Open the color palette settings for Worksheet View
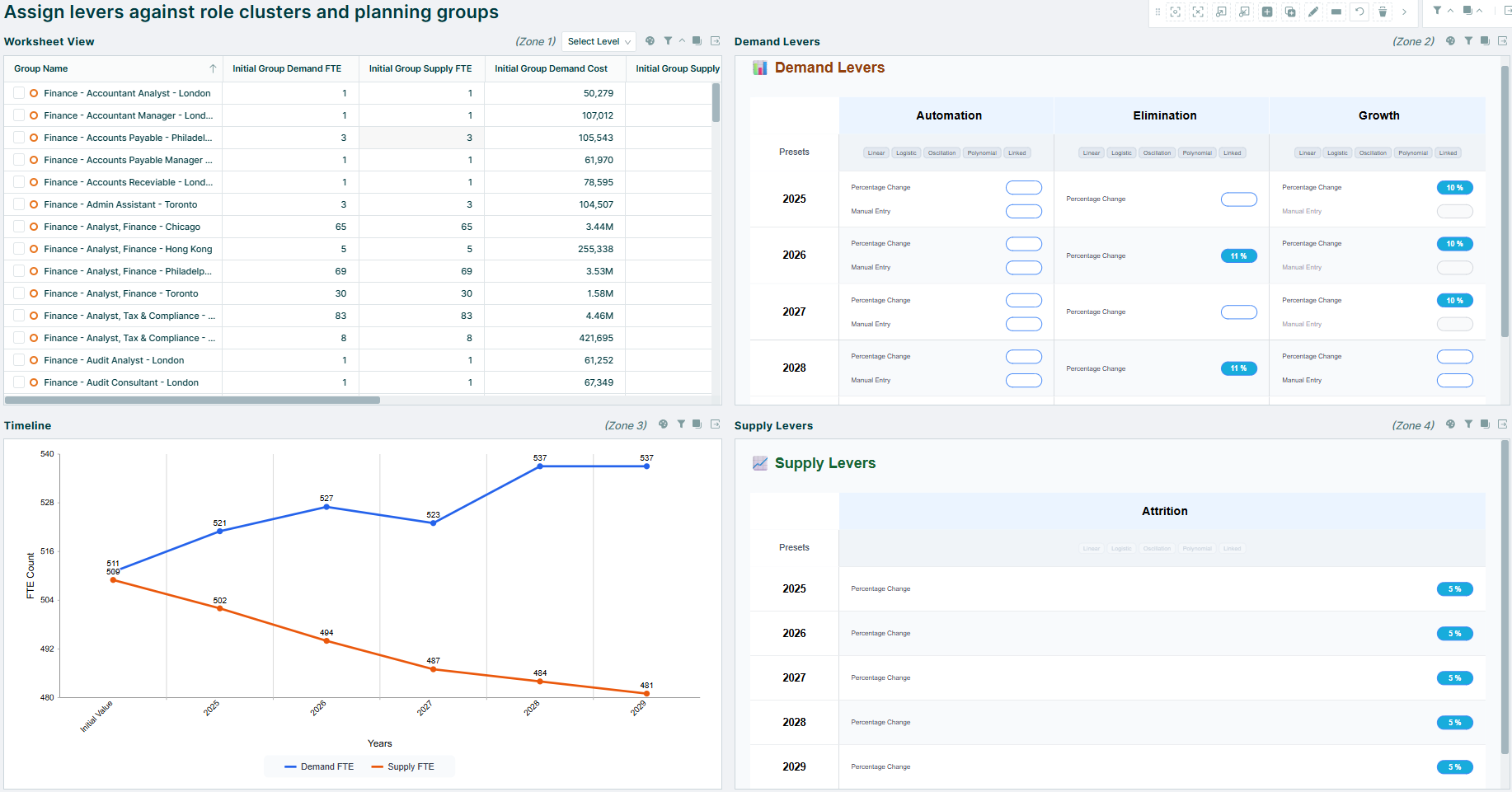This screenshot has width=1512, height=792. (650, 40)
